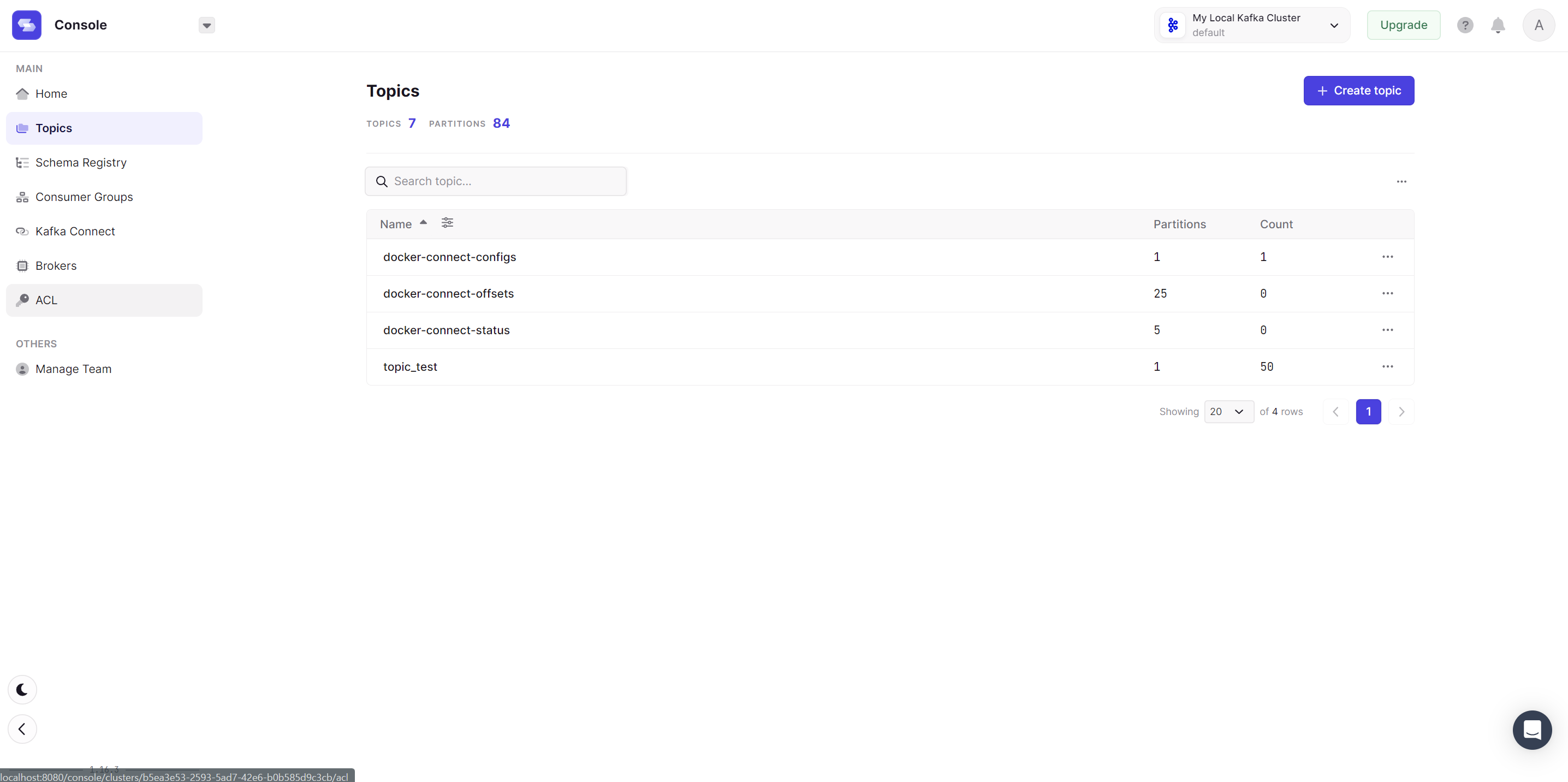Change the rows-per-page dropdown showing 20
Viewport: 1568px width, 782px height.
coord(1228,412)
